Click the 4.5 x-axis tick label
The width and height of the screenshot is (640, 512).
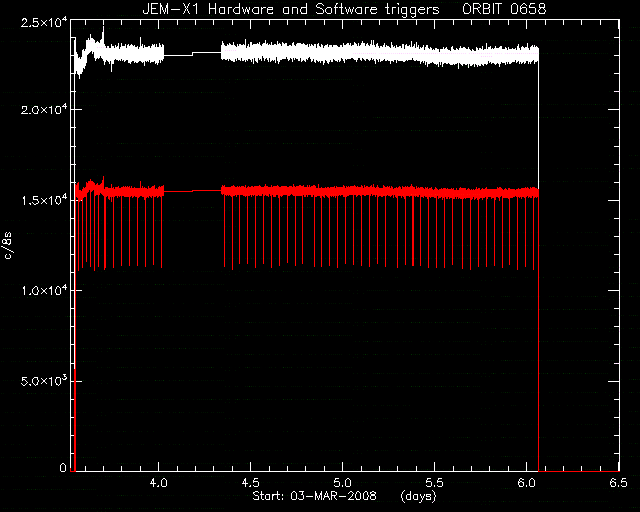(x=251, y=483)
